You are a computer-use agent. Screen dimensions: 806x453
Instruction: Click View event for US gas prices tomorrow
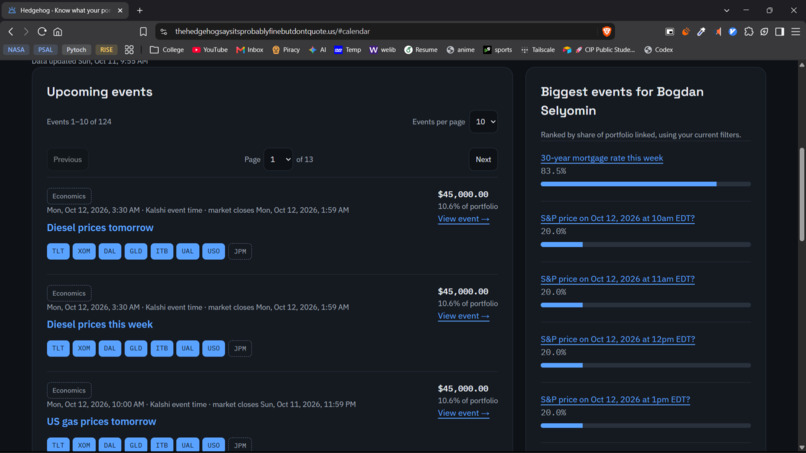463,413
